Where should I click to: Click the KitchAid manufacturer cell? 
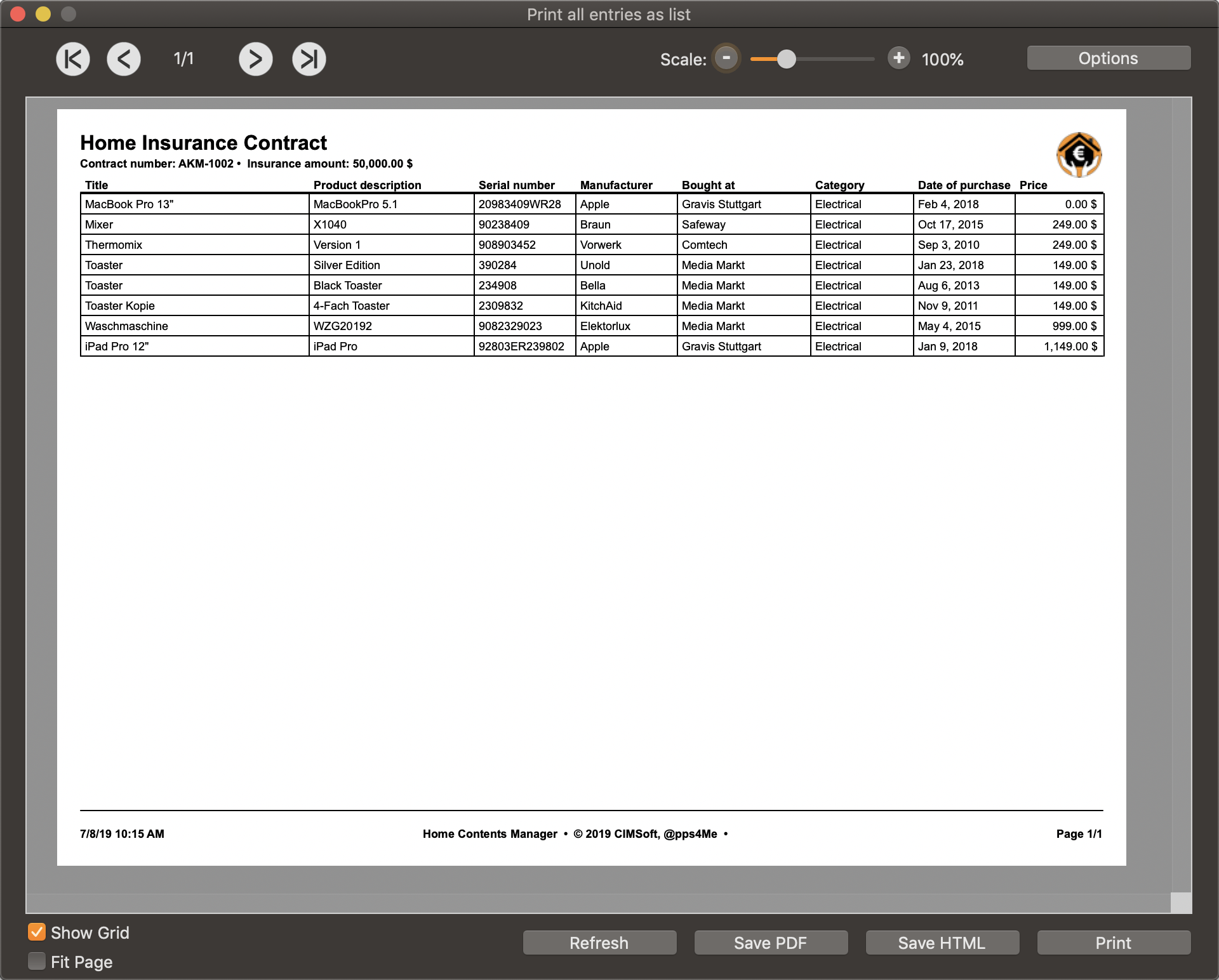(626, 306)
